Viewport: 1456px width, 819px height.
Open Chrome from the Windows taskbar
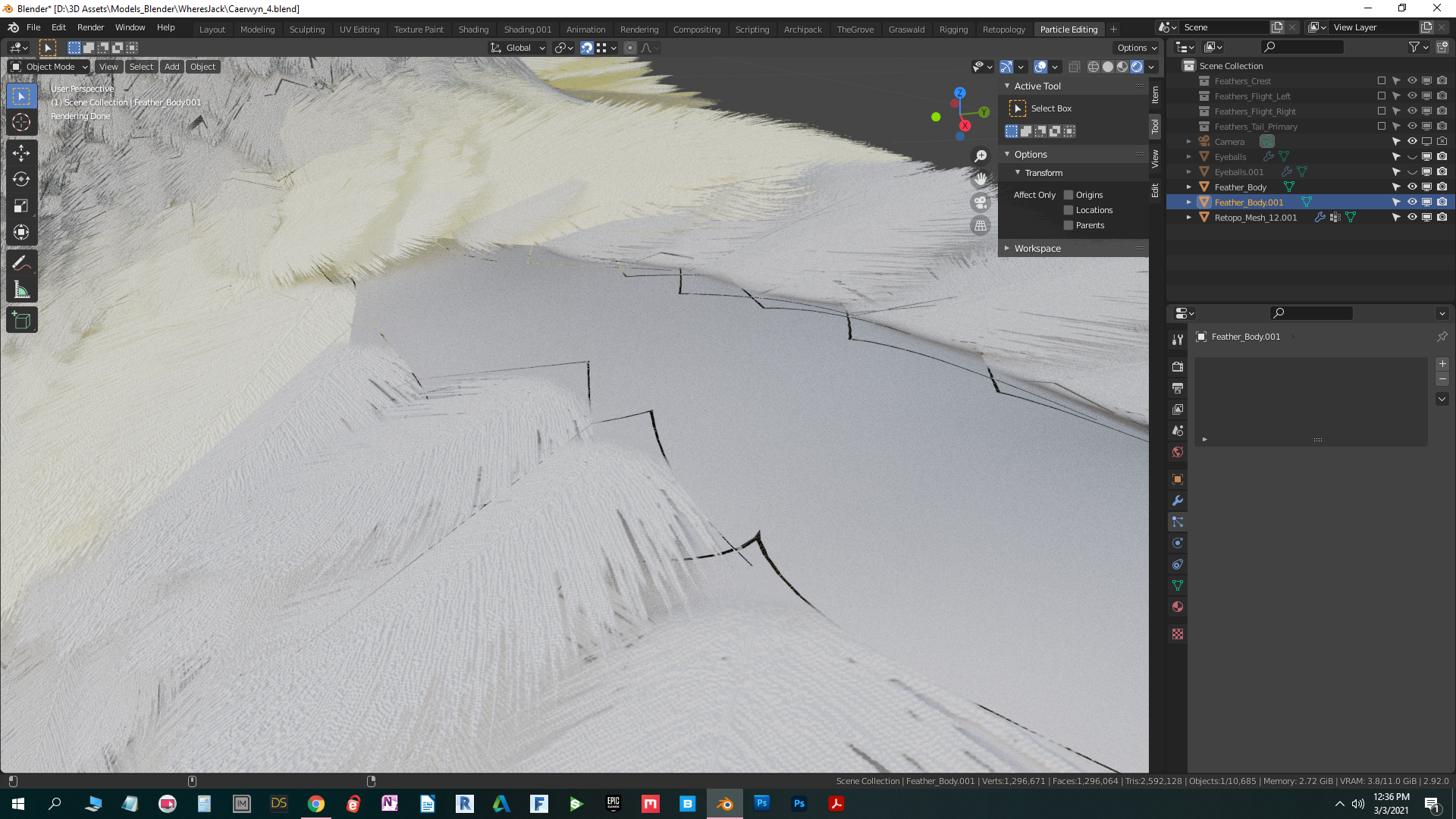click(x=316, y=804)
